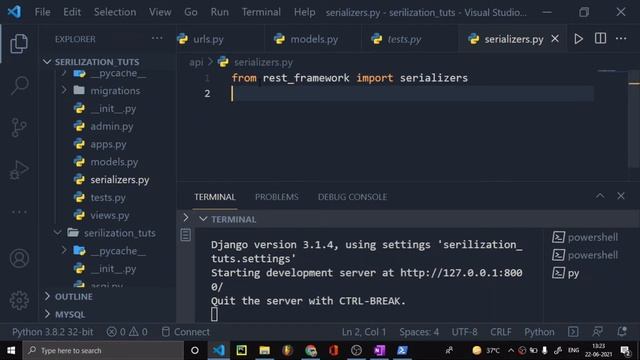
Task: Expand the __pycache__ folder in serilization_tuts
Action: (x=64, y=250)
